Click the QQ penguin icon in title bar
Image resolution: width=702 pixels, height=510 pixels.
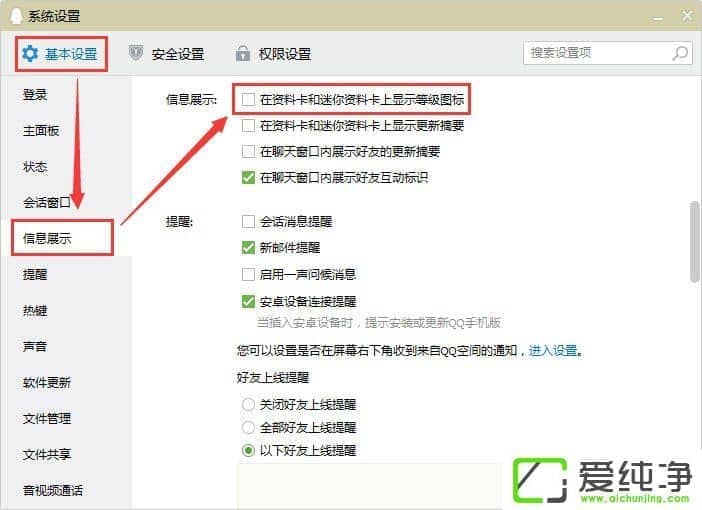point(16,16)
